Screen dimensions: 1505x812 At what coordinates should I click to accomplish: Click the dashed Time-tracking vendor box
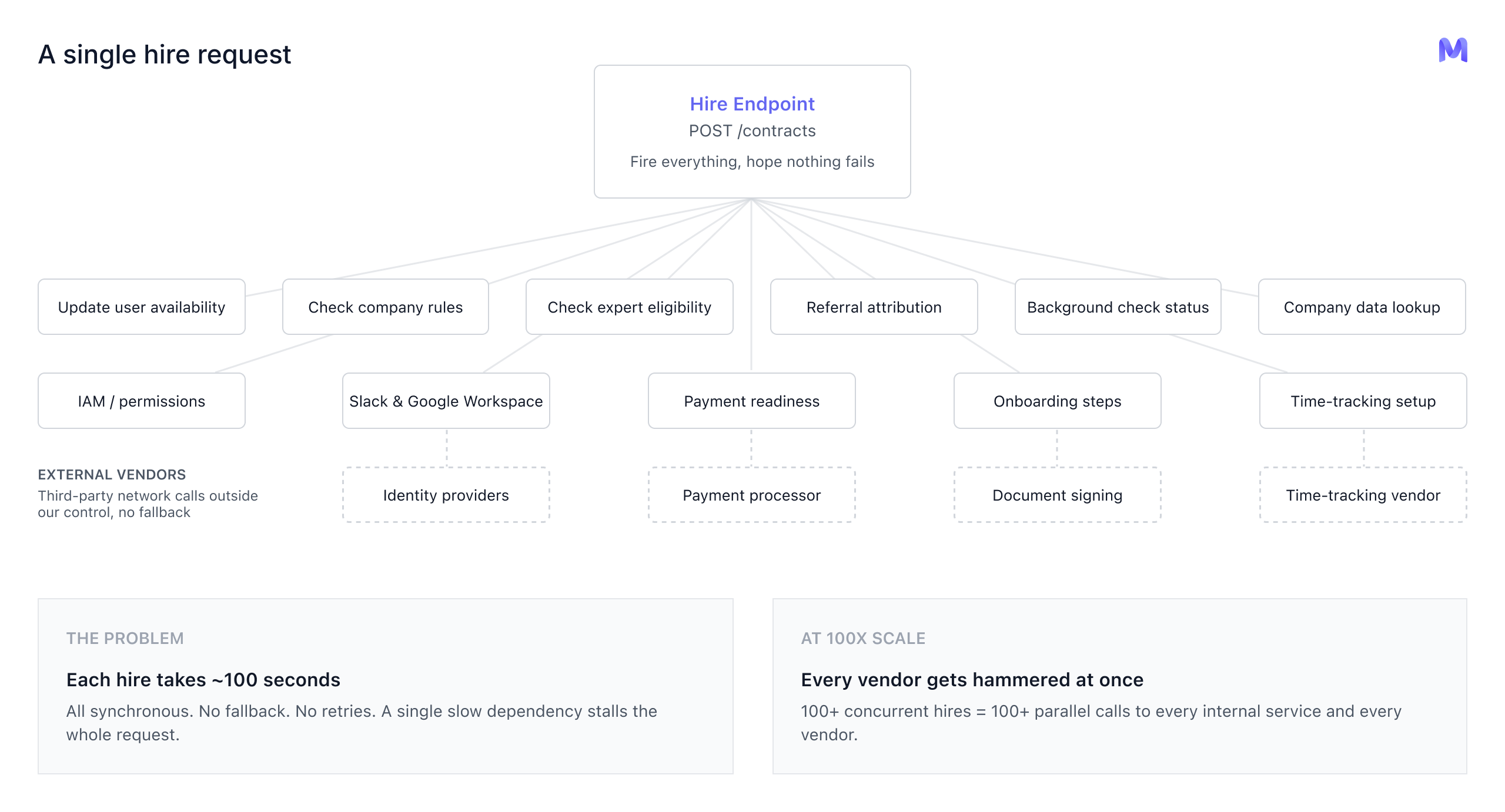[1363, 495]
